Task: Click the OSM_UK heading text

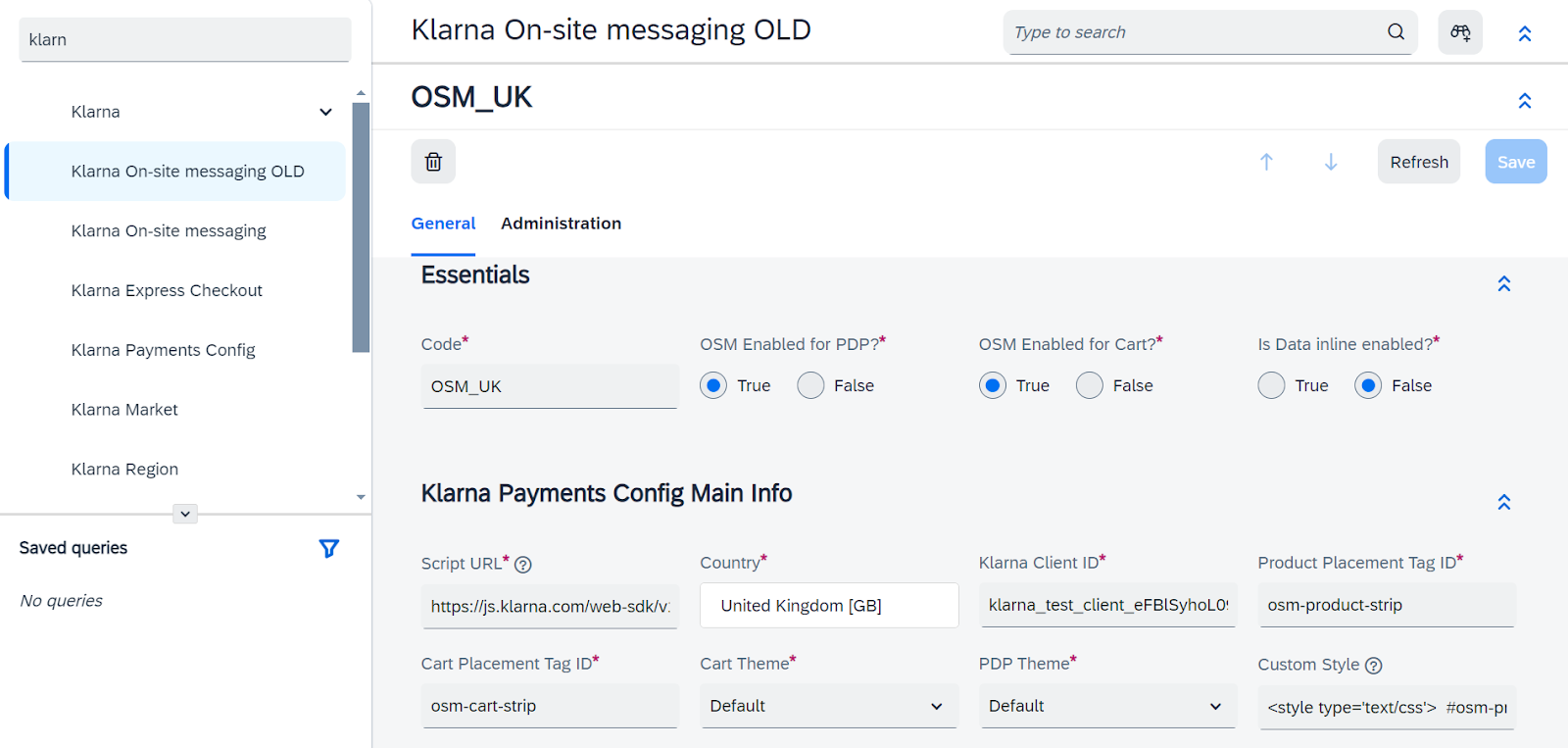Action: tap(471, 97)
